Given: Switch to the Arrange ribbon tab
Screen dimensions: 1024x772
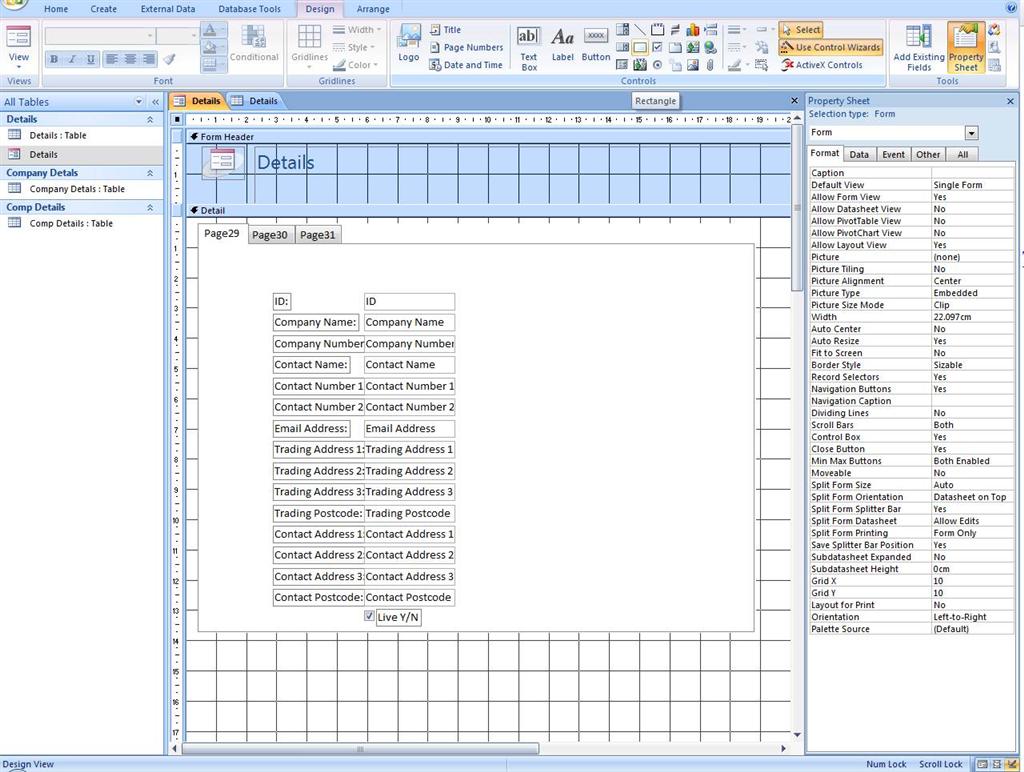Looking at the screenshot, I should pyautogui.click(x=372, y=9).
